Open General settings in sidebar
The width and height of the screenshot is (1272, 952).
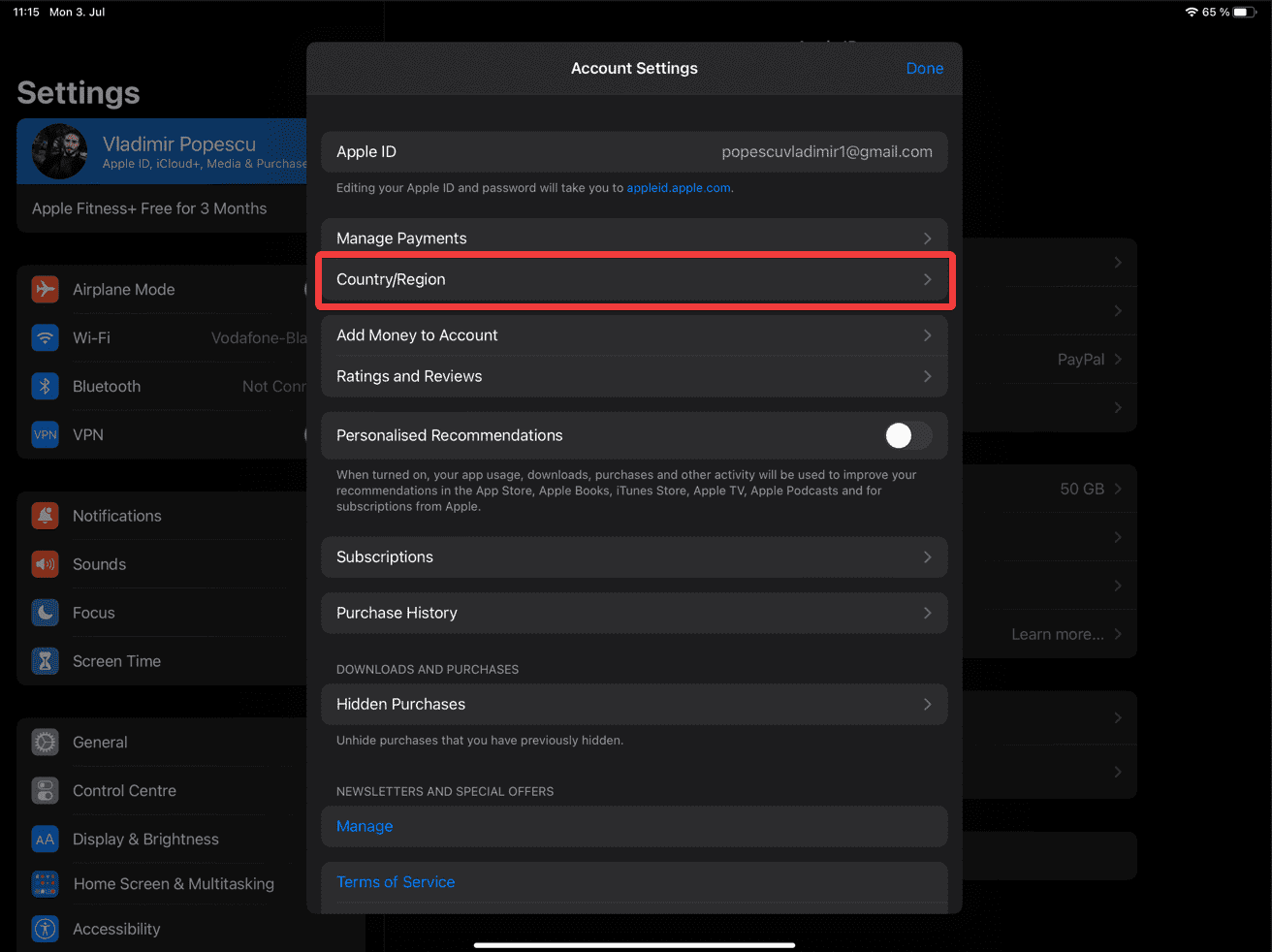(162, 743)
